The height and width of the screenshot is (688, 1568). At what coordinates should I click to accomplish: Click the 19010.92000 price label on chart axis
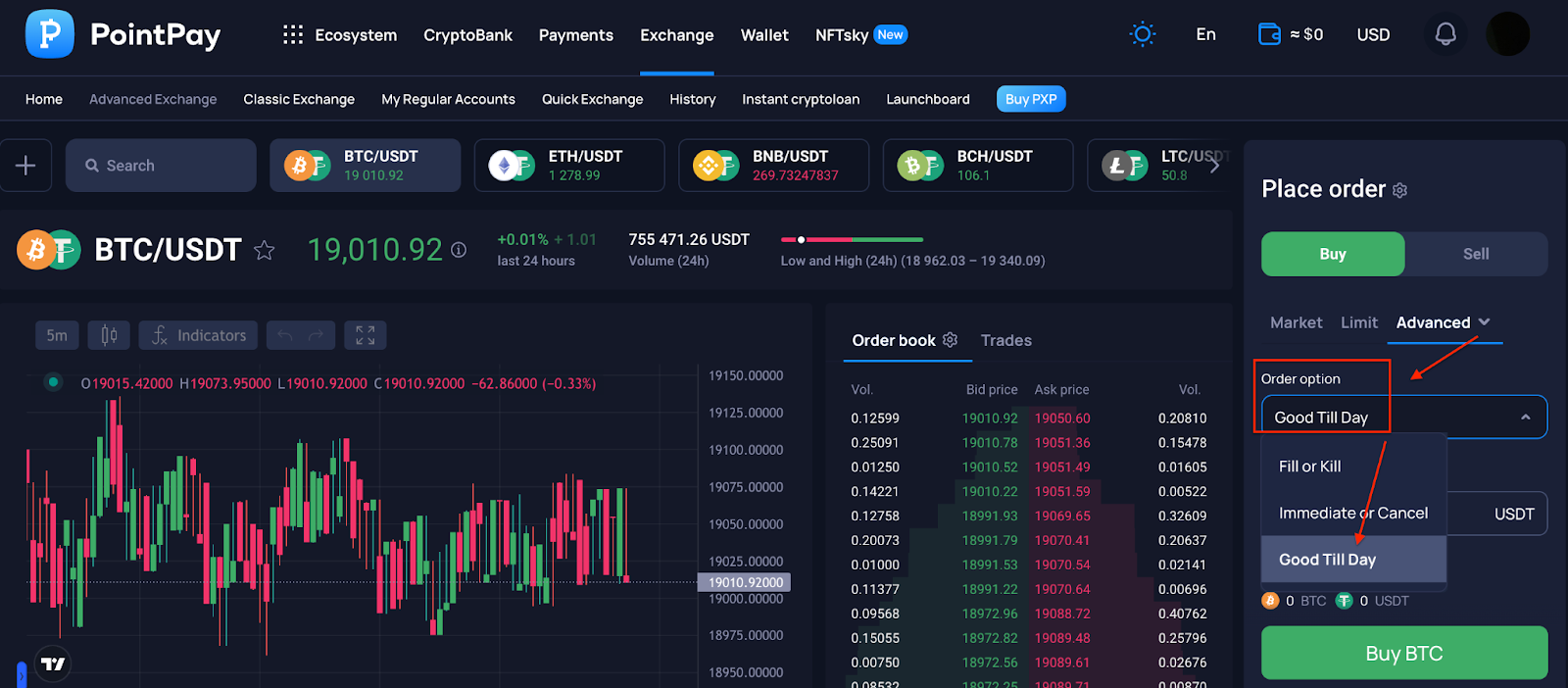[x=746, y=582]
